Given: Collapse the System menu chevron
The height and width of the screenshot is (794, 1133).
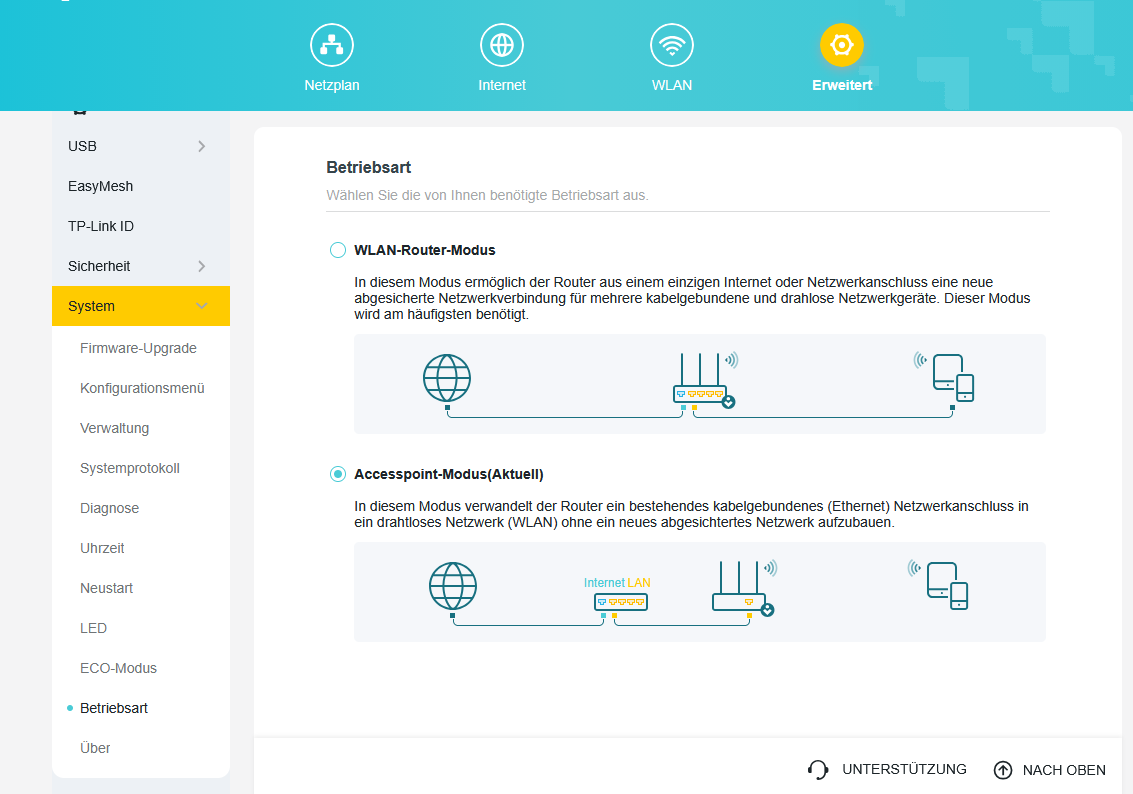Looking at the screenshot, I should (x=202, y=306).
